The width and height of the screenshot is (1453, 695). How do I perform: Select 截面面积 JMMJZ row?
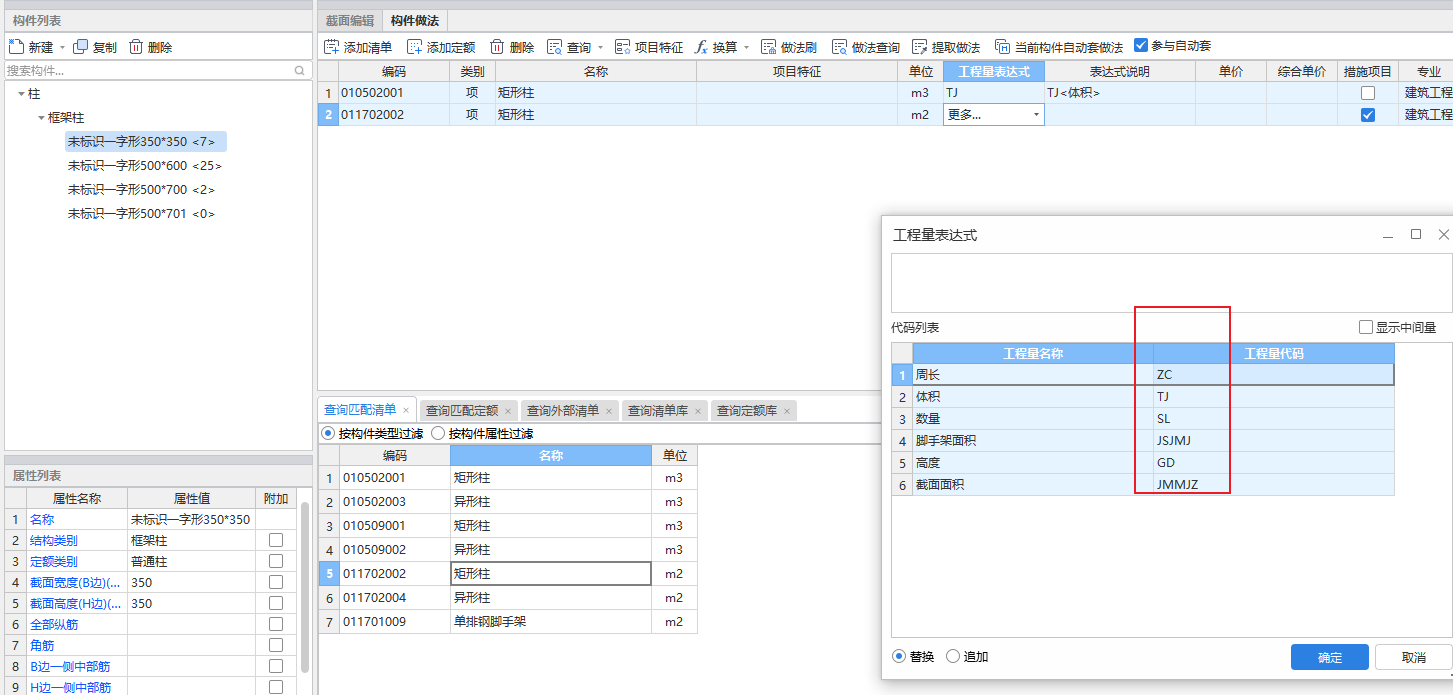click(x=1143, y=485)
